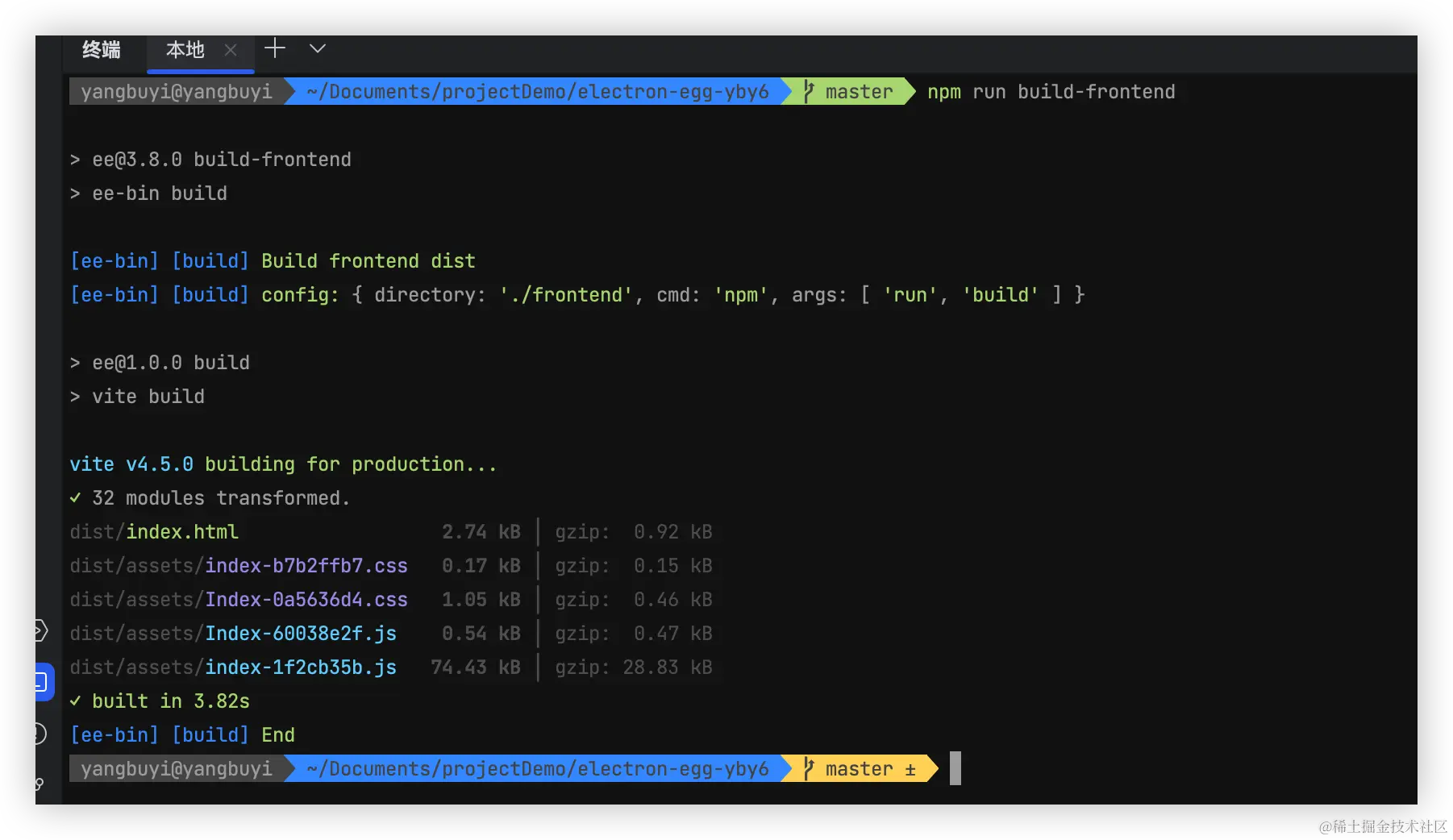Click the top prompt's master branch segment
1453x840 pixels.
848,92
